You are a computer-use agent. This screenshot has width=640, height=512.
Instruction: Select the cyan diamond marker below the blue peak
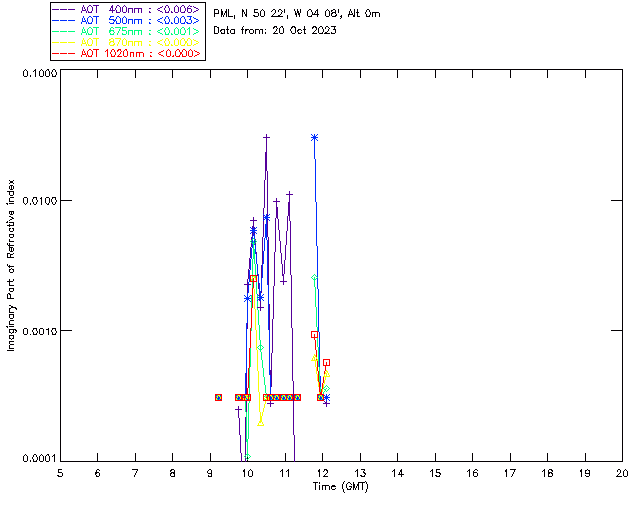(314, 278)
